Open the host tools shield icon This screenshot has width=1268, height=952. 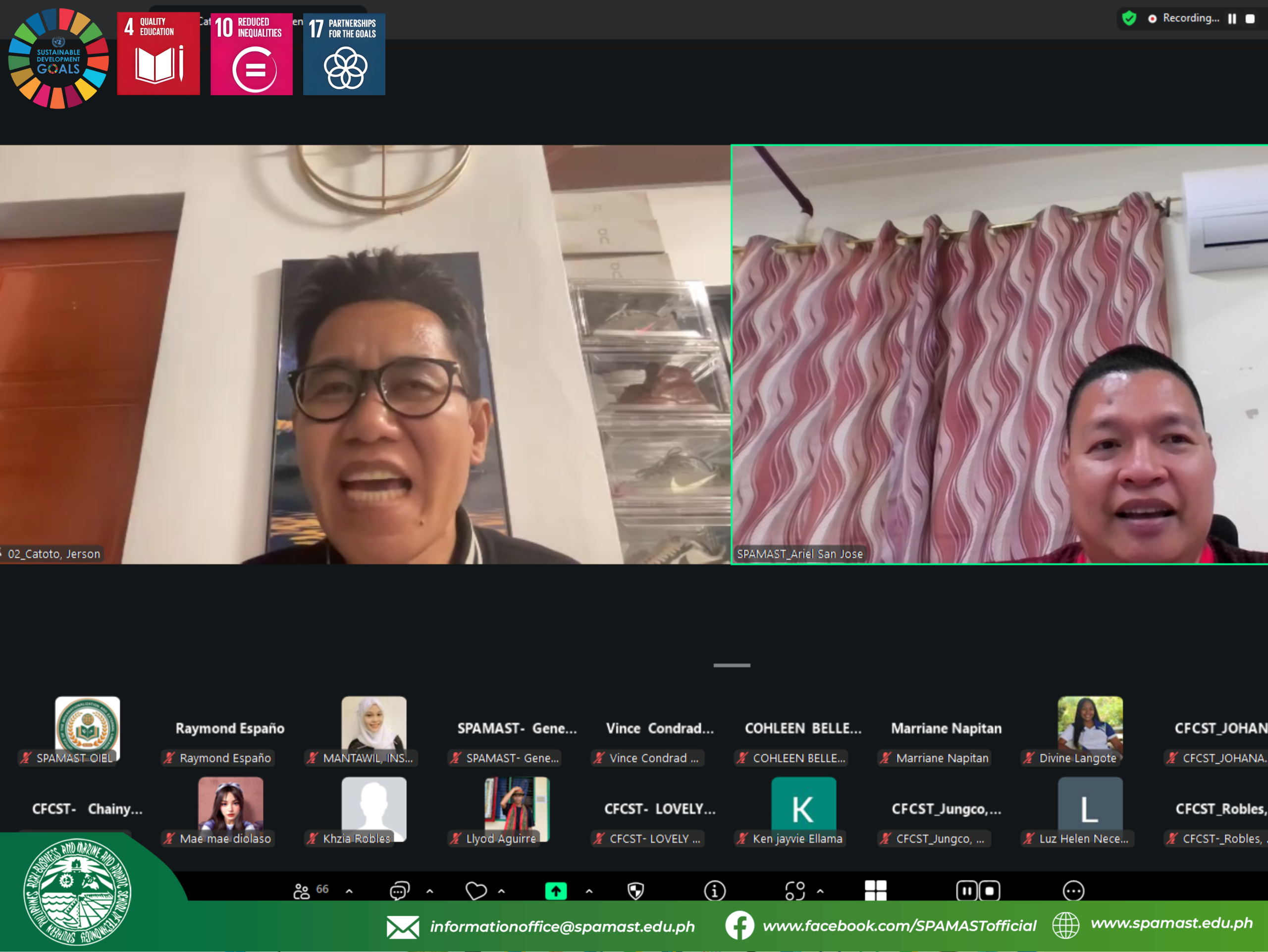[635, 891]
